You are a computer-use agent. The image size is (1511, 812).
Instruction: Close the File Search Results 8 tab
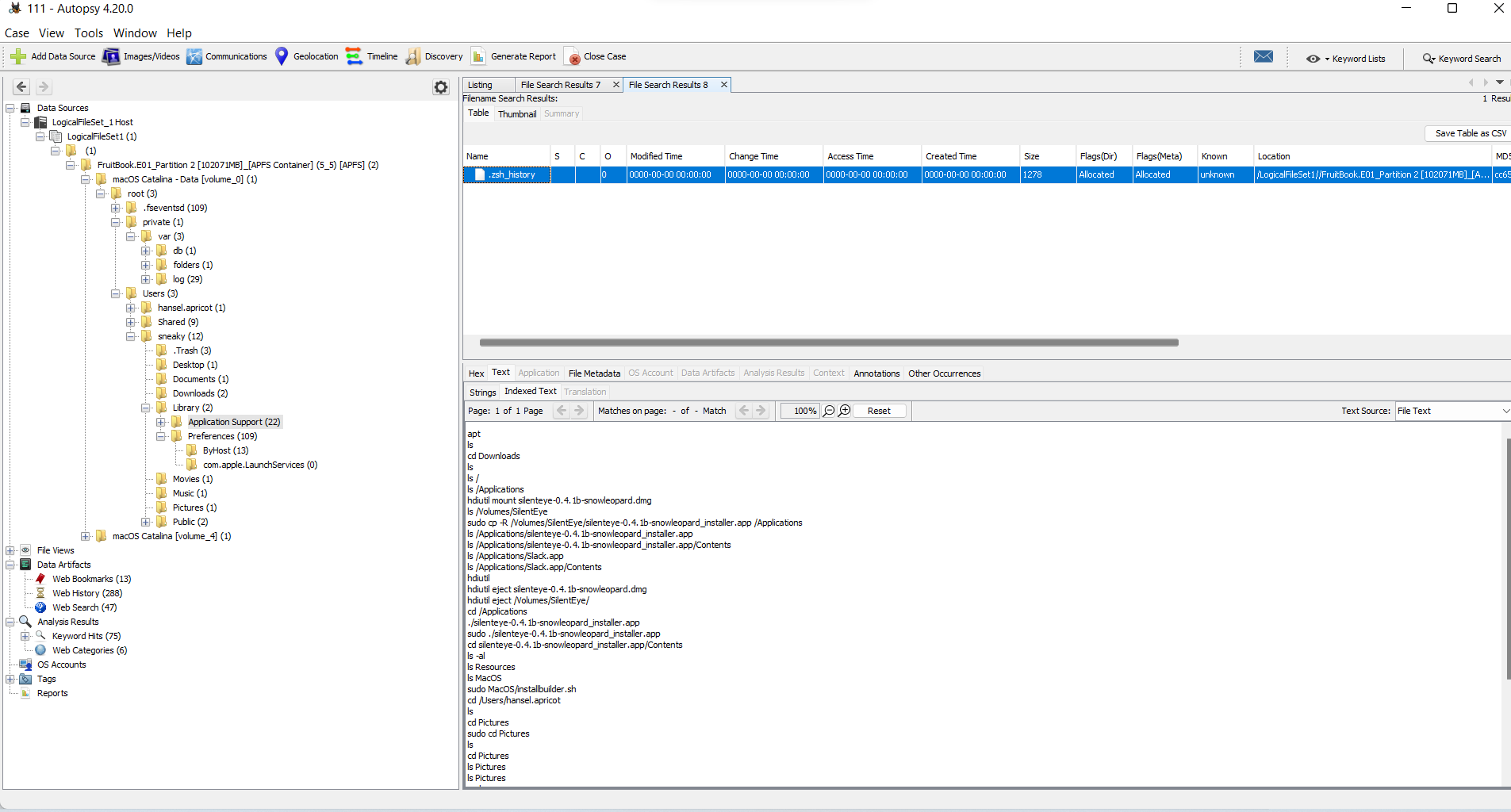click(x=723, y=85)
